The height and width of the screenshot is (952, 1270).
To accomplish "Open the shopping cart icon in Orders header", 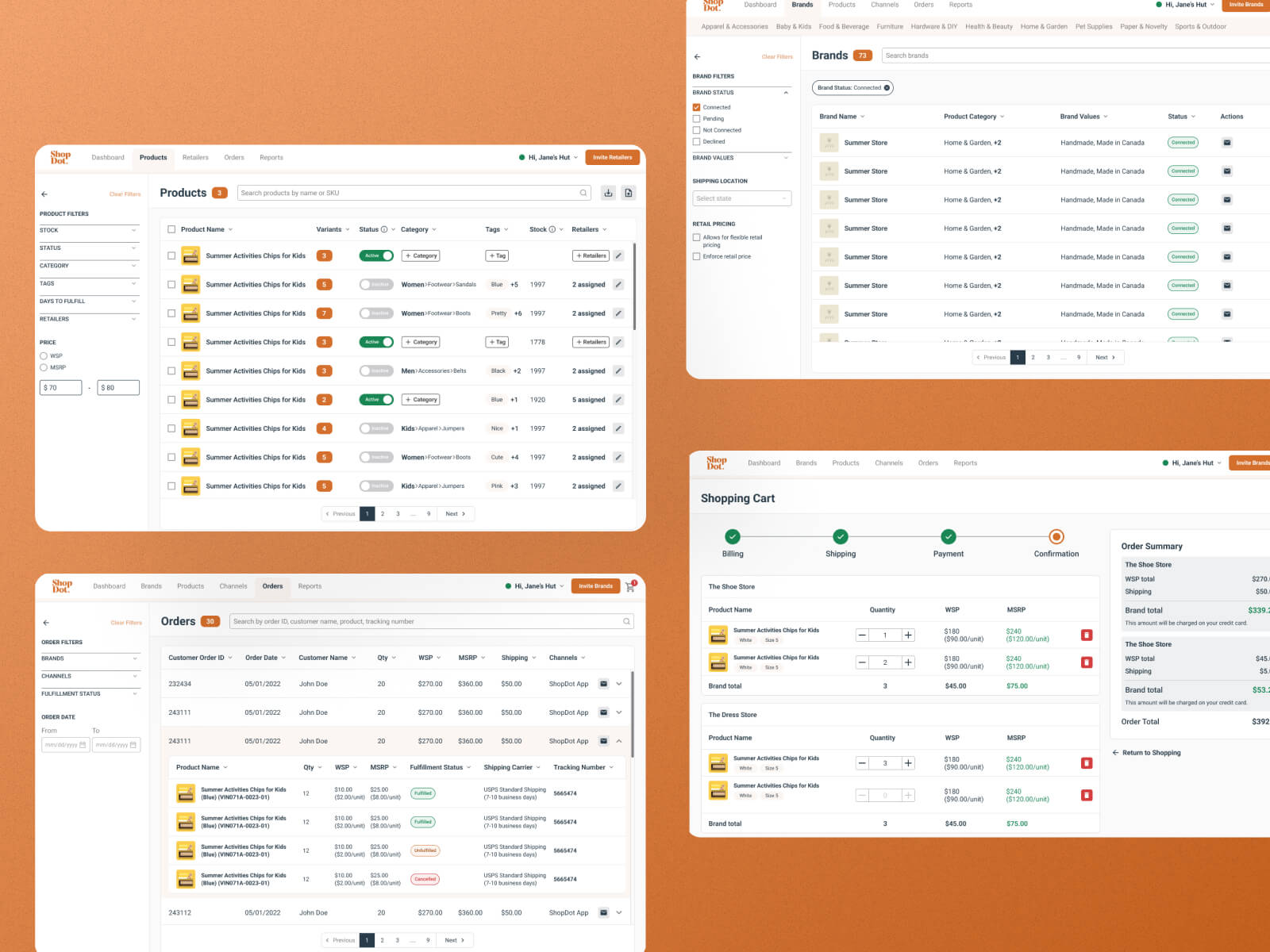I will point(630,587).
